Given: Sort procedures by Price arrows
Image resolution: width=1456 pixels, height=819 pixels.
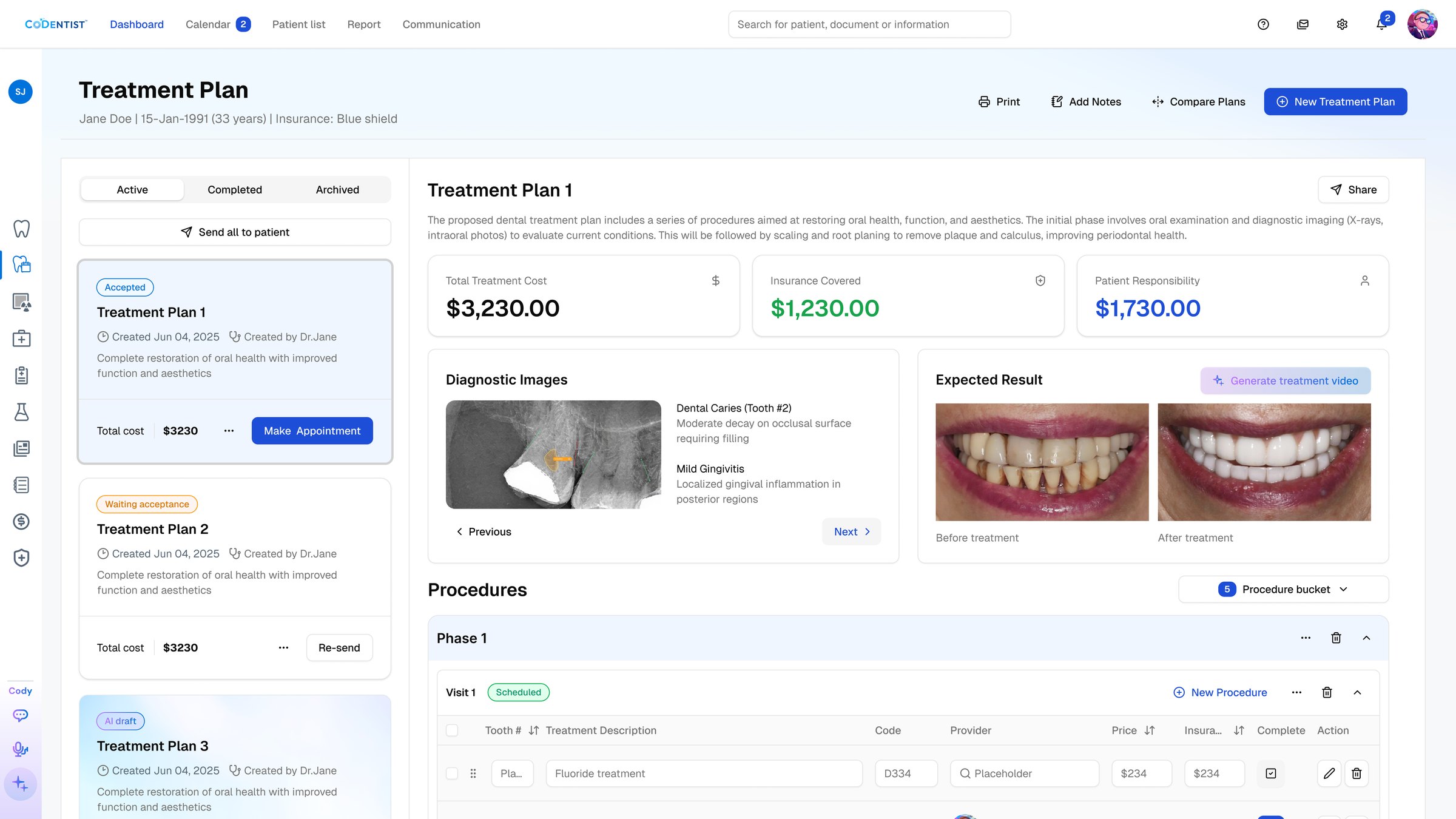Looking at the screenshot, I should (x=1149, y=730).
